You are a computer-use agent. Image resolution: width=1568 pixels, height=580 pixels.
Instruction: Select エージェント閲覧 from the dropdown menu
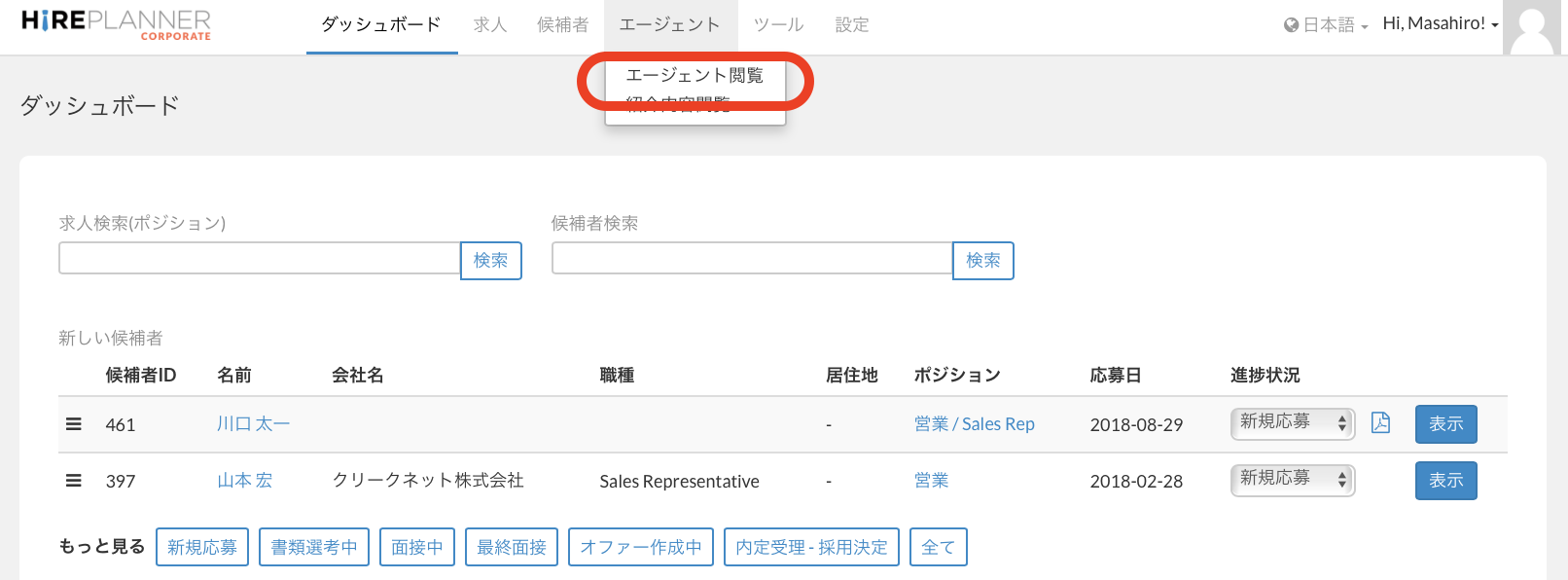click(694, 76)
